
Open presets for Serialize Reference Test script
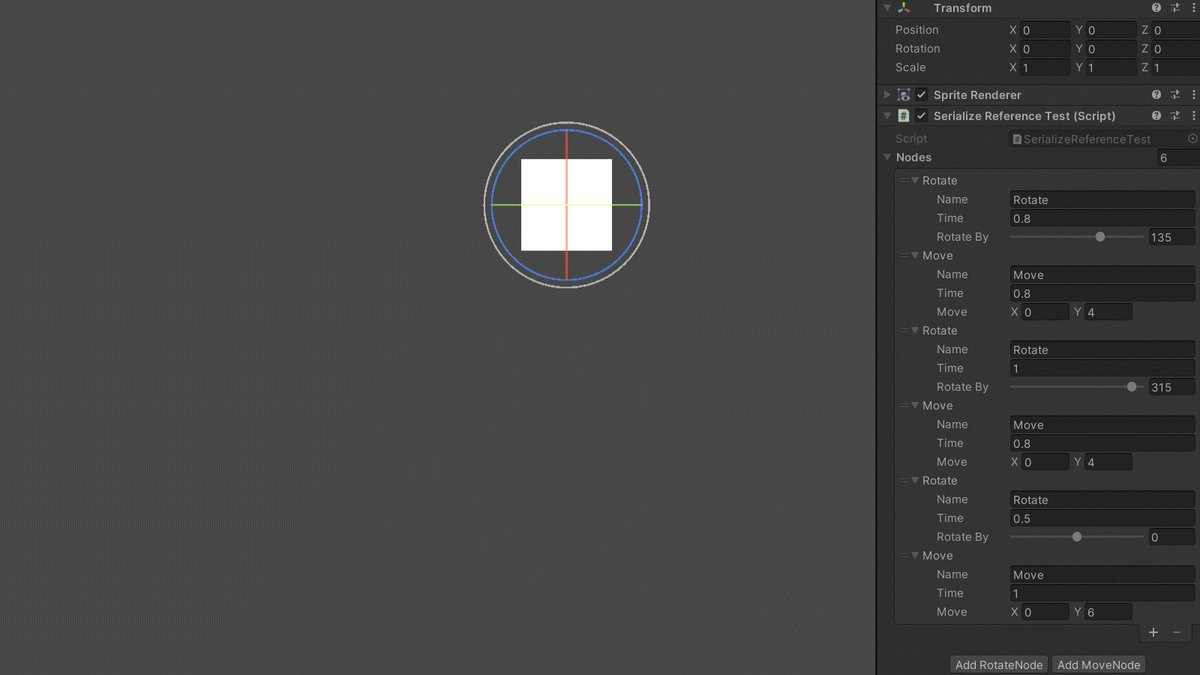(x=1175, y=116)
